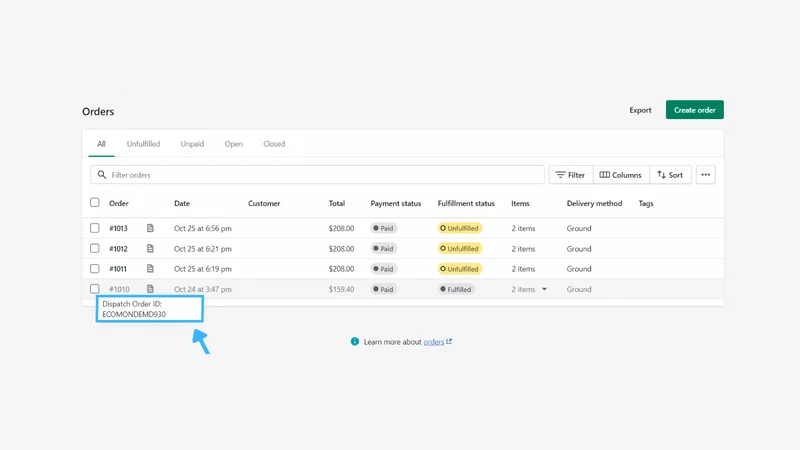Check the box for order #1011
Screen dimensions: 800x450
pyautogui.click(x=95, y=268)
